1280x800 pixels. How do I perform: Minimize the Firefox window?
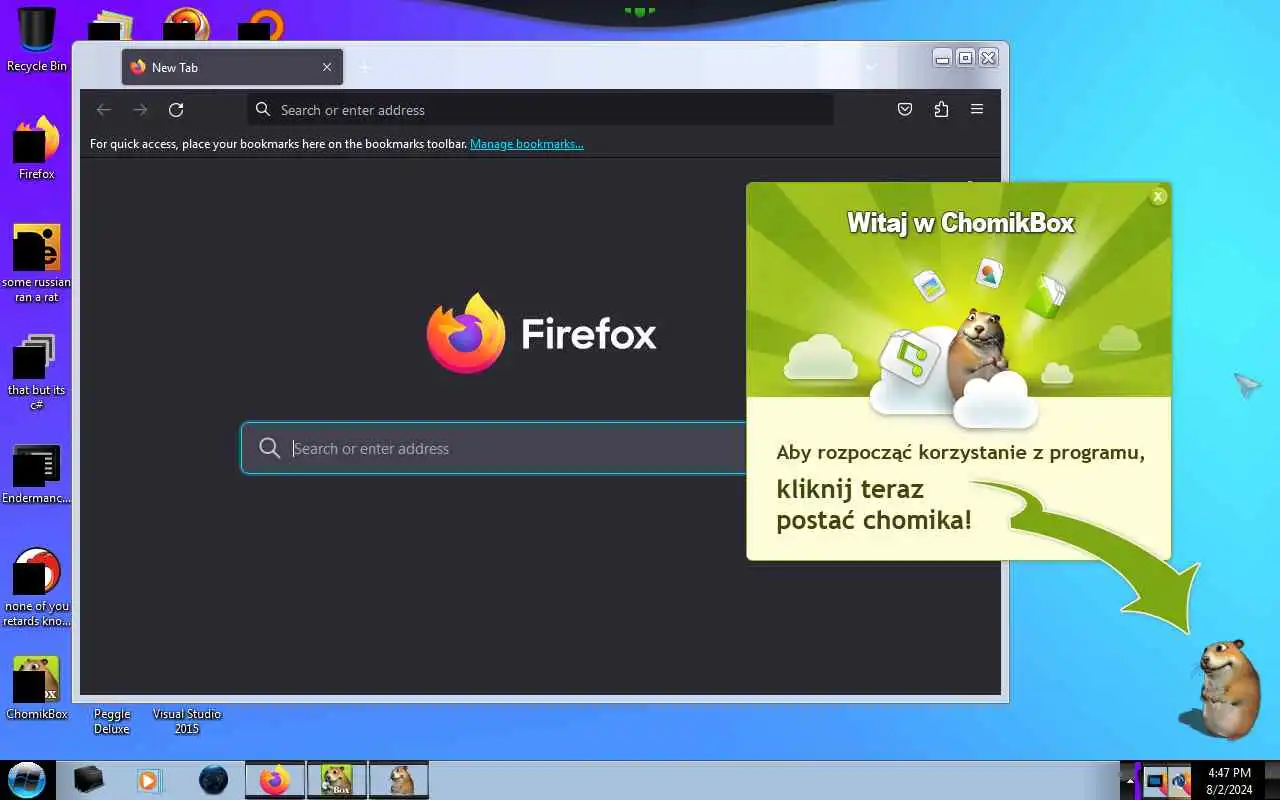coord(942,58)
